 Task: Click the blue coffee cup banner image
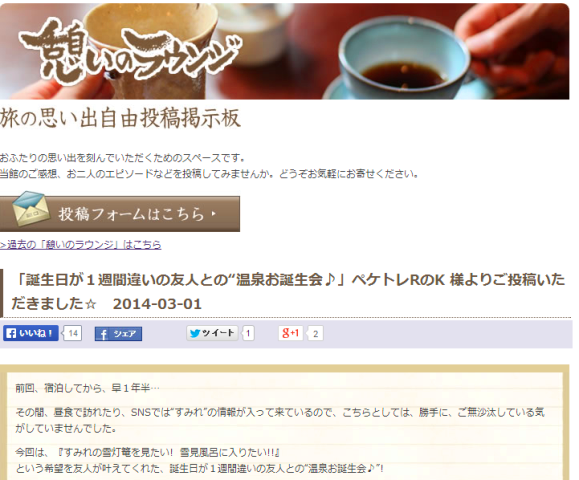pos(402,63)
